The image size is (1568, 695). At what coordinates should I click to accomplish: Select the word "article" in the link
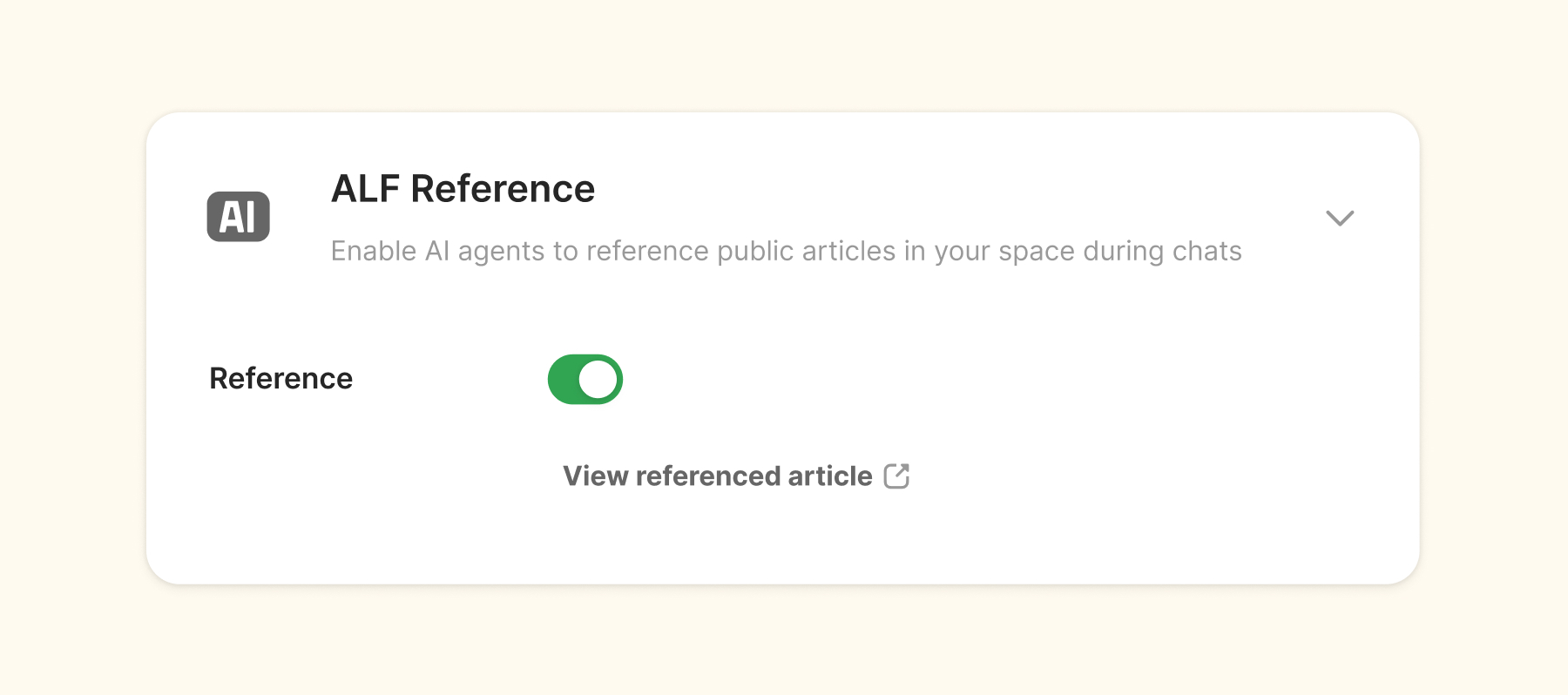pyautogui.click(x=829, y=476)
